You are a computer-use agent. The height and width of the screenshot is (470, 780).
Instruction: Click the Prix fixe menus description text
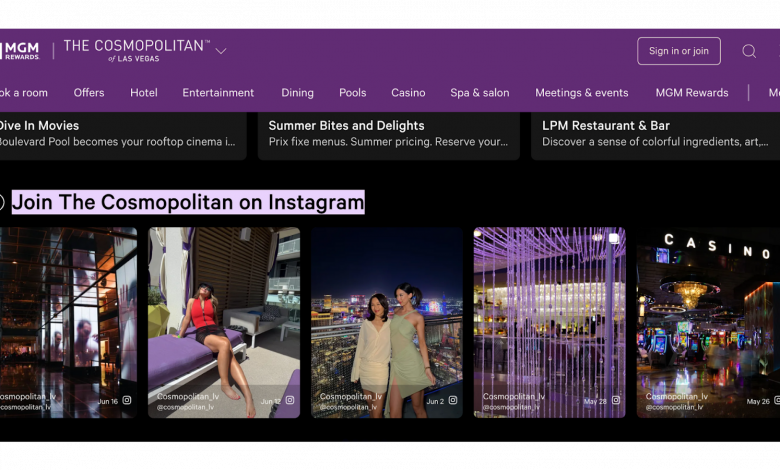[388, 142]
